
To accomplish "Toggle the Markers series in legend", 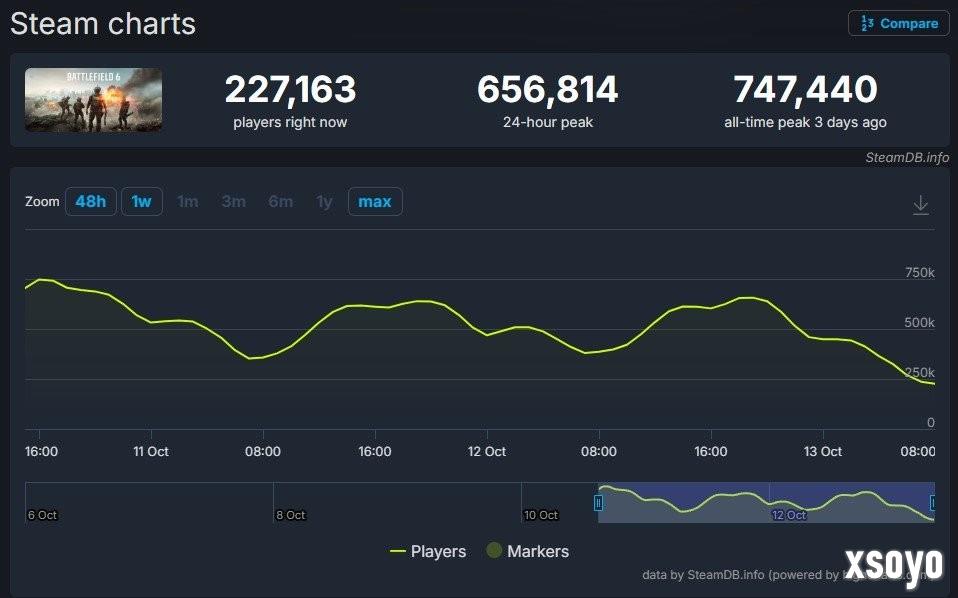I will coord(527,551).
